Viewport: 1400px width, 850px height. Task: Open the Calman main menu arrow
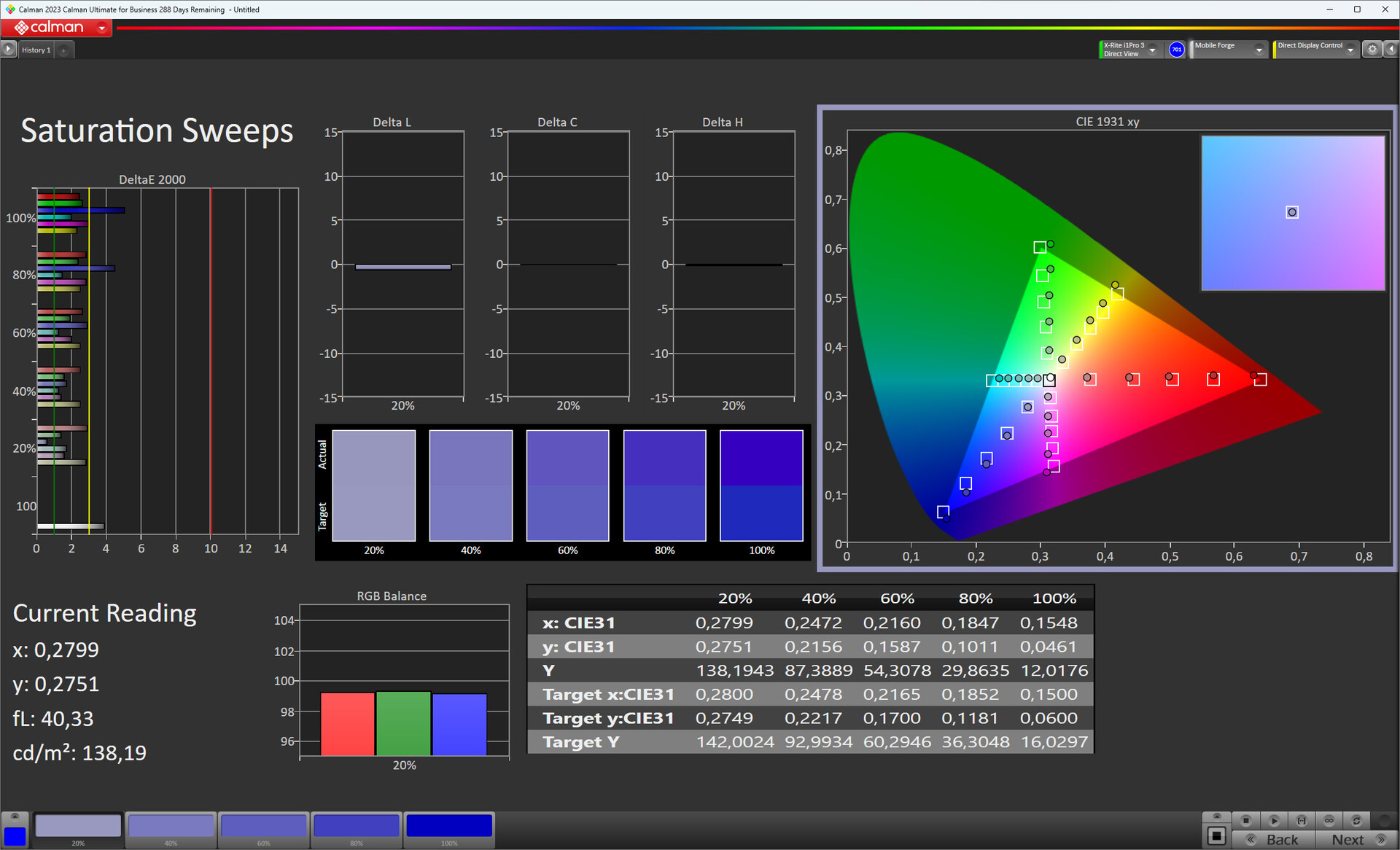click(x=102, y=28)
